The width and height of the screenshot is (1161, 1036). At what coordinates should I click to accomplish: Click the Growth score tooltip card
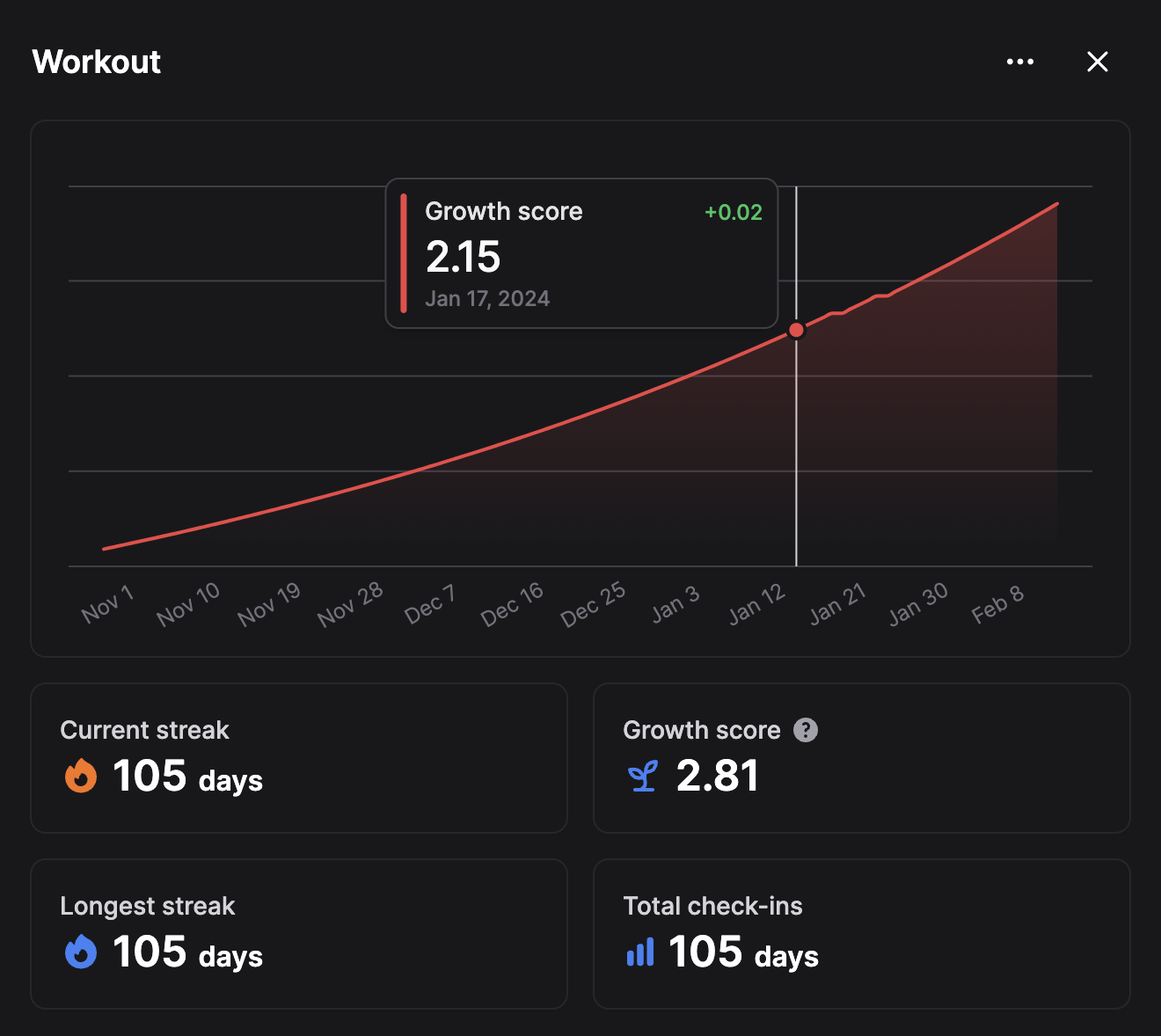point(581,253)
